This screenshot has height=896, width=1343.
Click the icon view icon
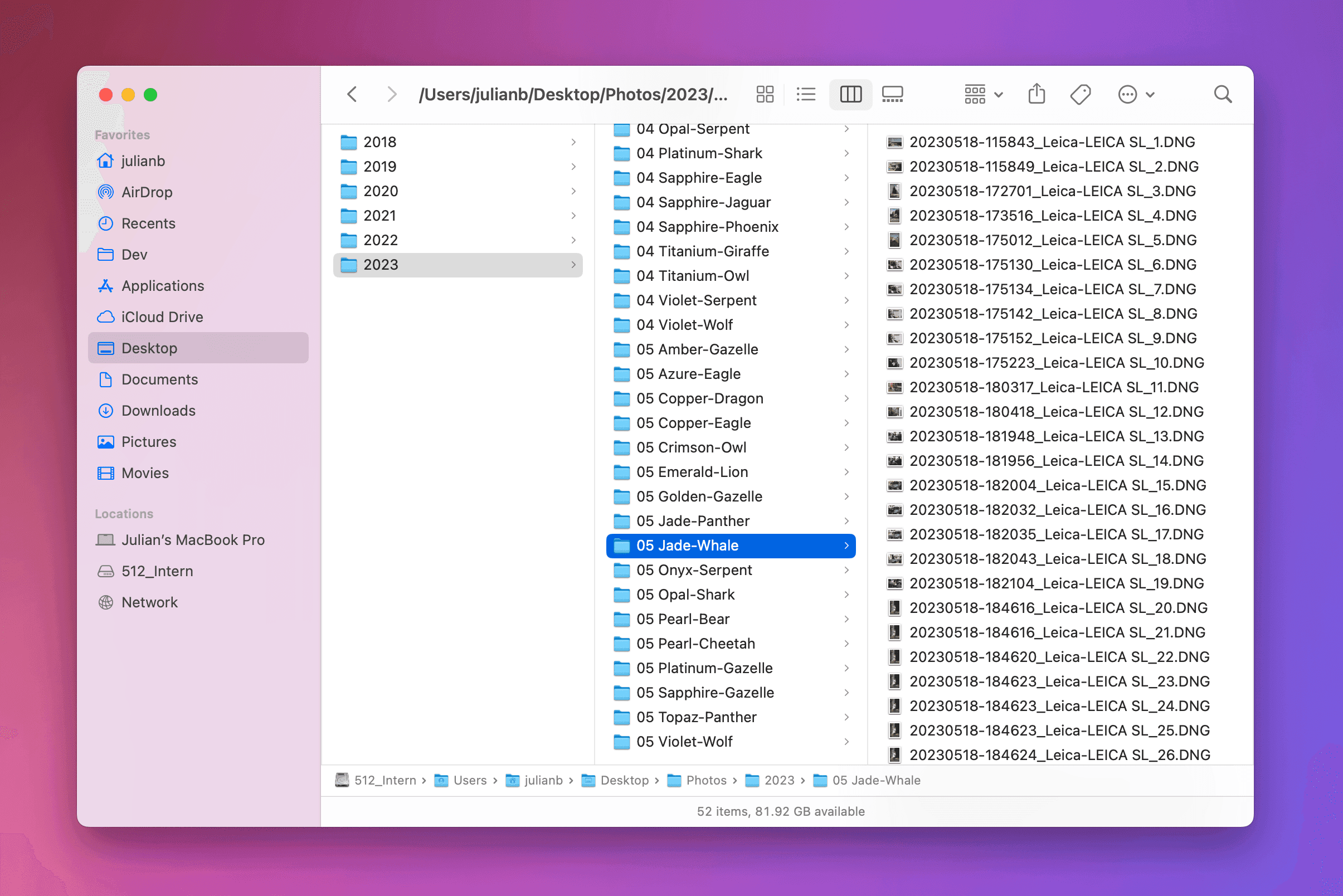point(766,94)
